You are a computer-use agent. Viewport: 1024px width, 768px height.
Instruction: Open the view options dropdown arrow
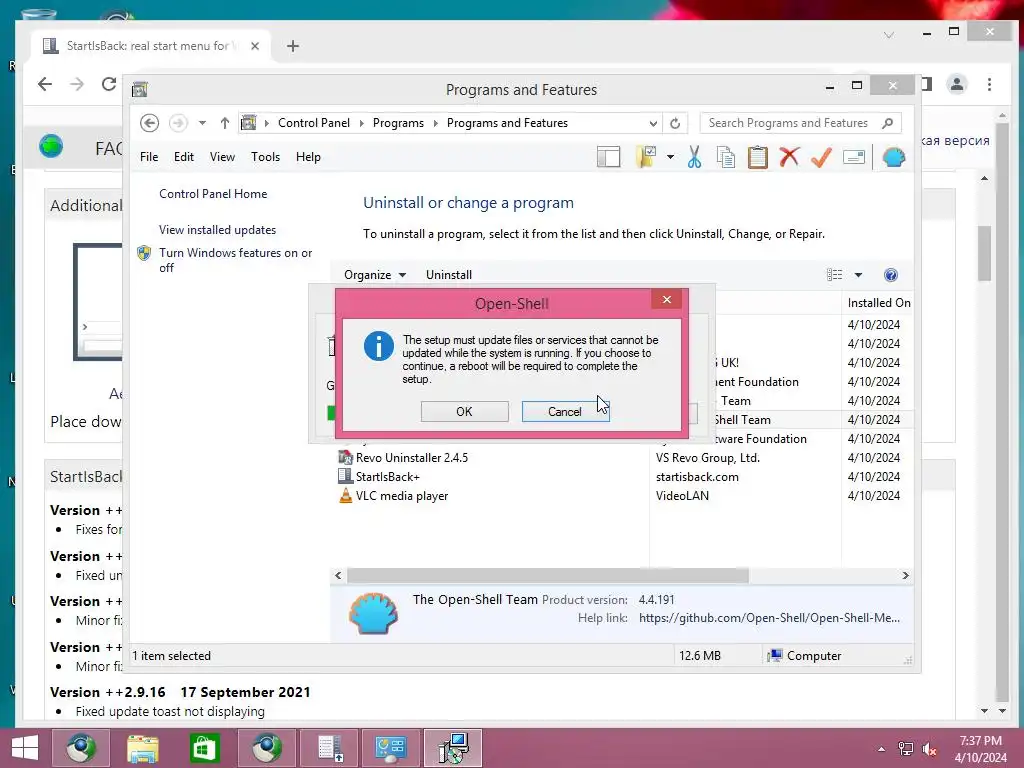point(858,275)
